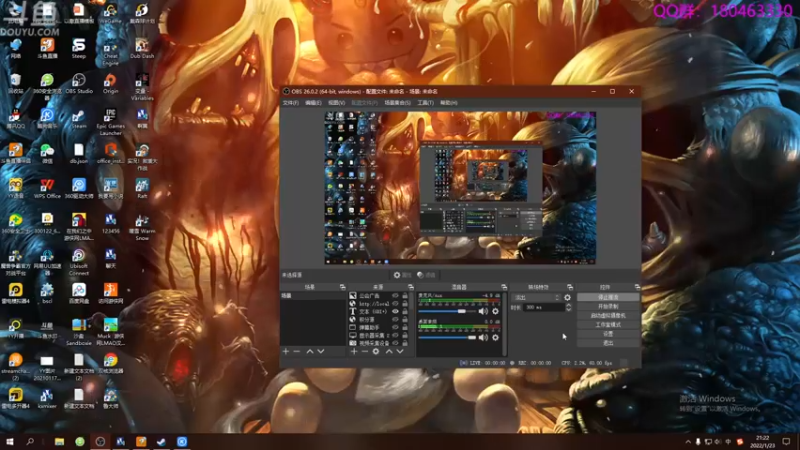Adjust the transition duration 300 ms stepper arrows
The width and height of the screenshot is (800, 450).
pos(569,307)
